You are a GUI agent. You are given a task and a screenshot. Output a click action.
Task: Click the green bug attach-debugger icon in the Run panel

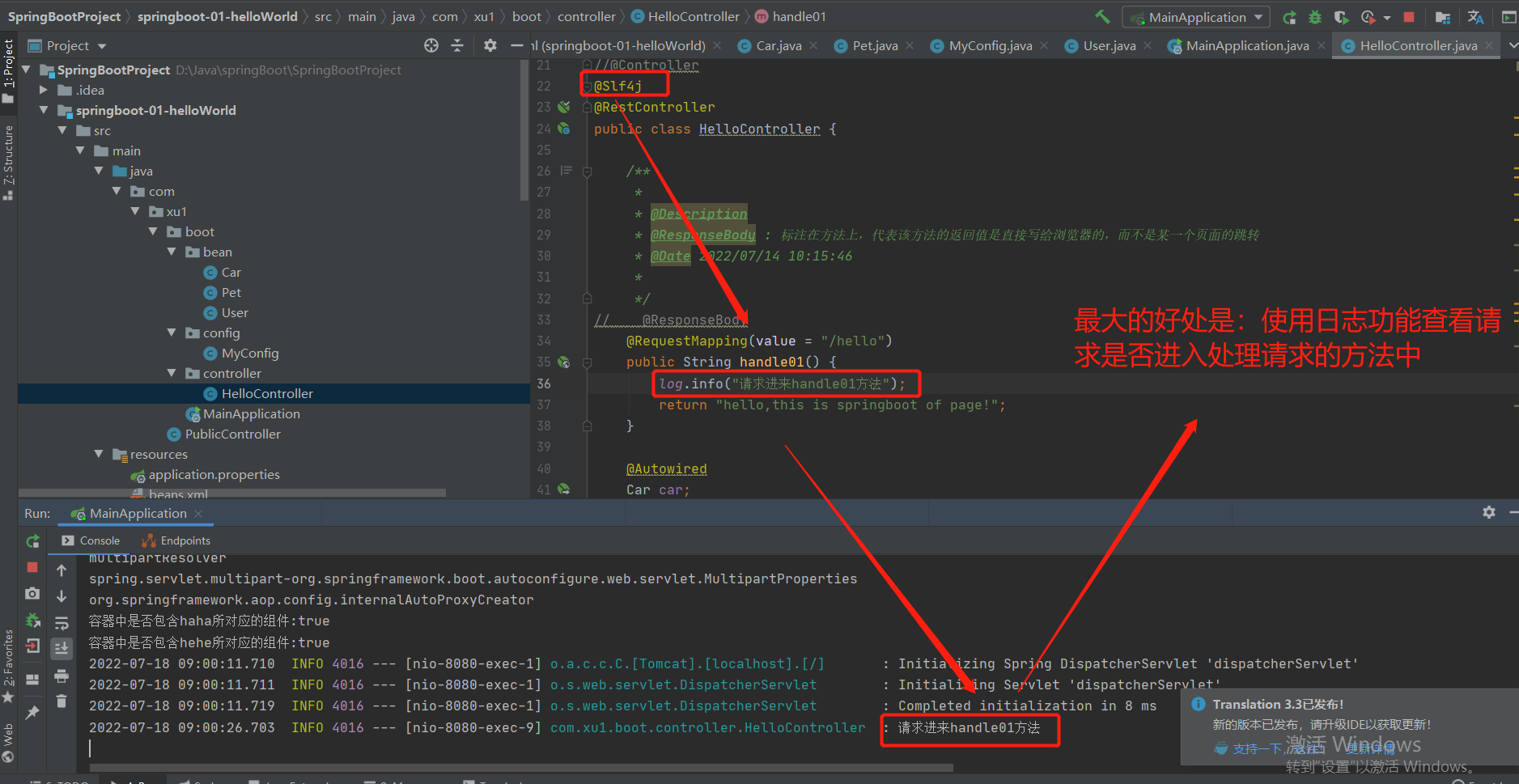pos(32,621)
